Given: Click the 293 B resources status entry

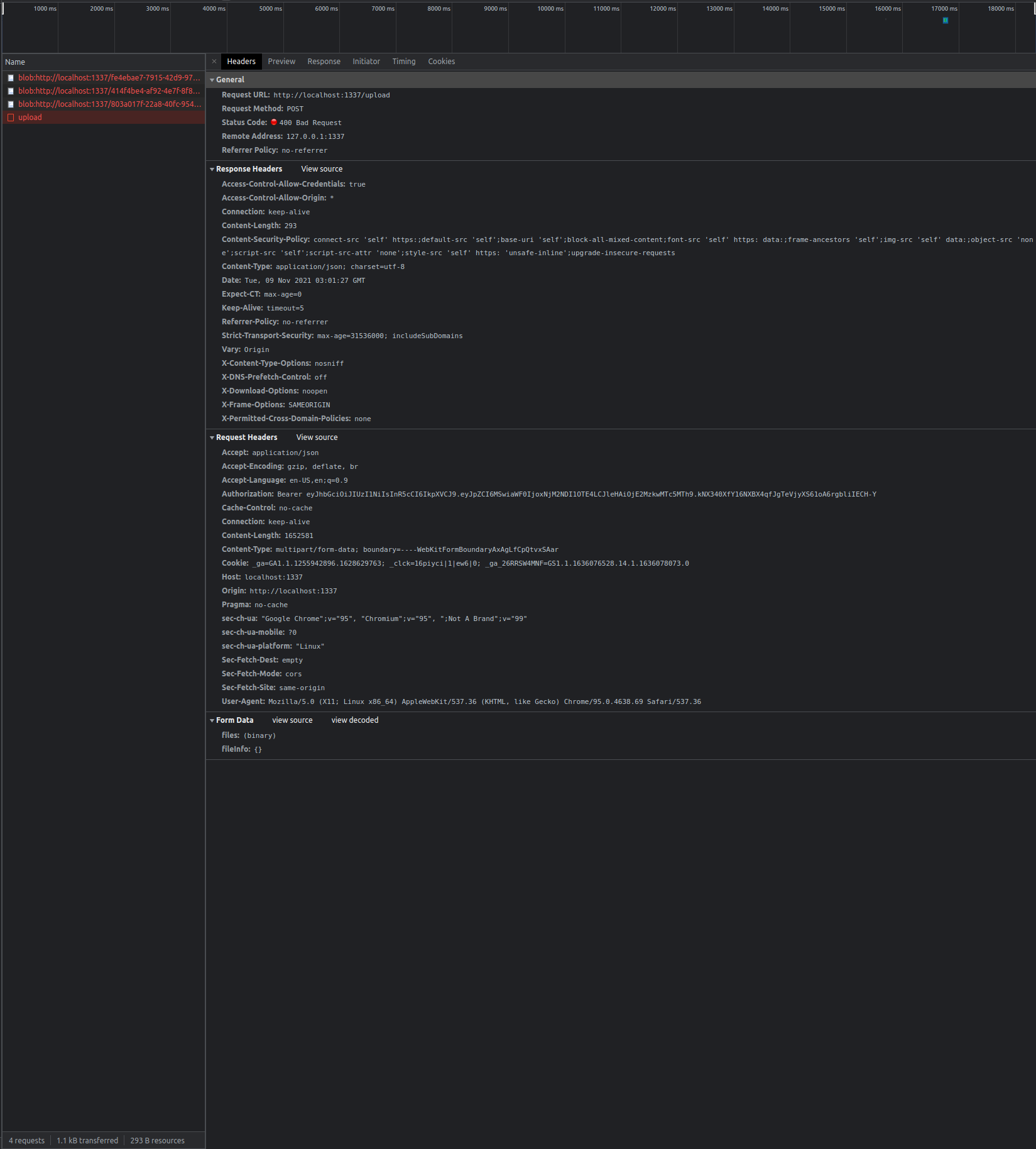Looking at the screenshot, I should coord(158,1141).
